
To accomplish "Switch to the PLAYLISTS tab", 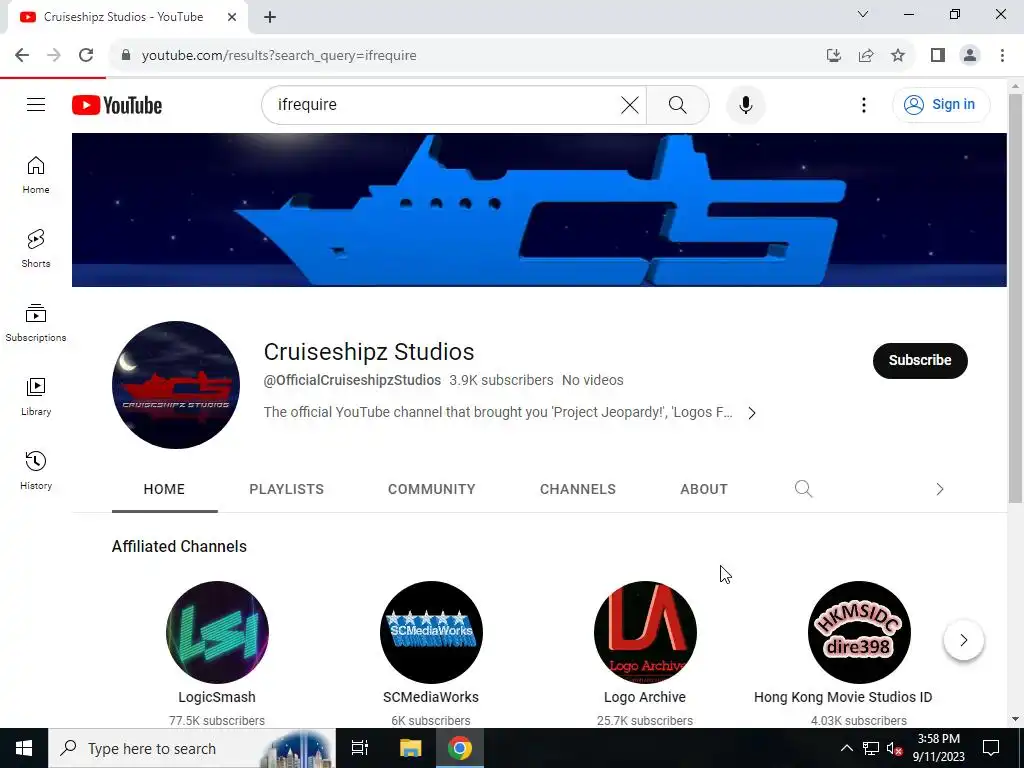I will pyautogui.click(x=287, y=488).
